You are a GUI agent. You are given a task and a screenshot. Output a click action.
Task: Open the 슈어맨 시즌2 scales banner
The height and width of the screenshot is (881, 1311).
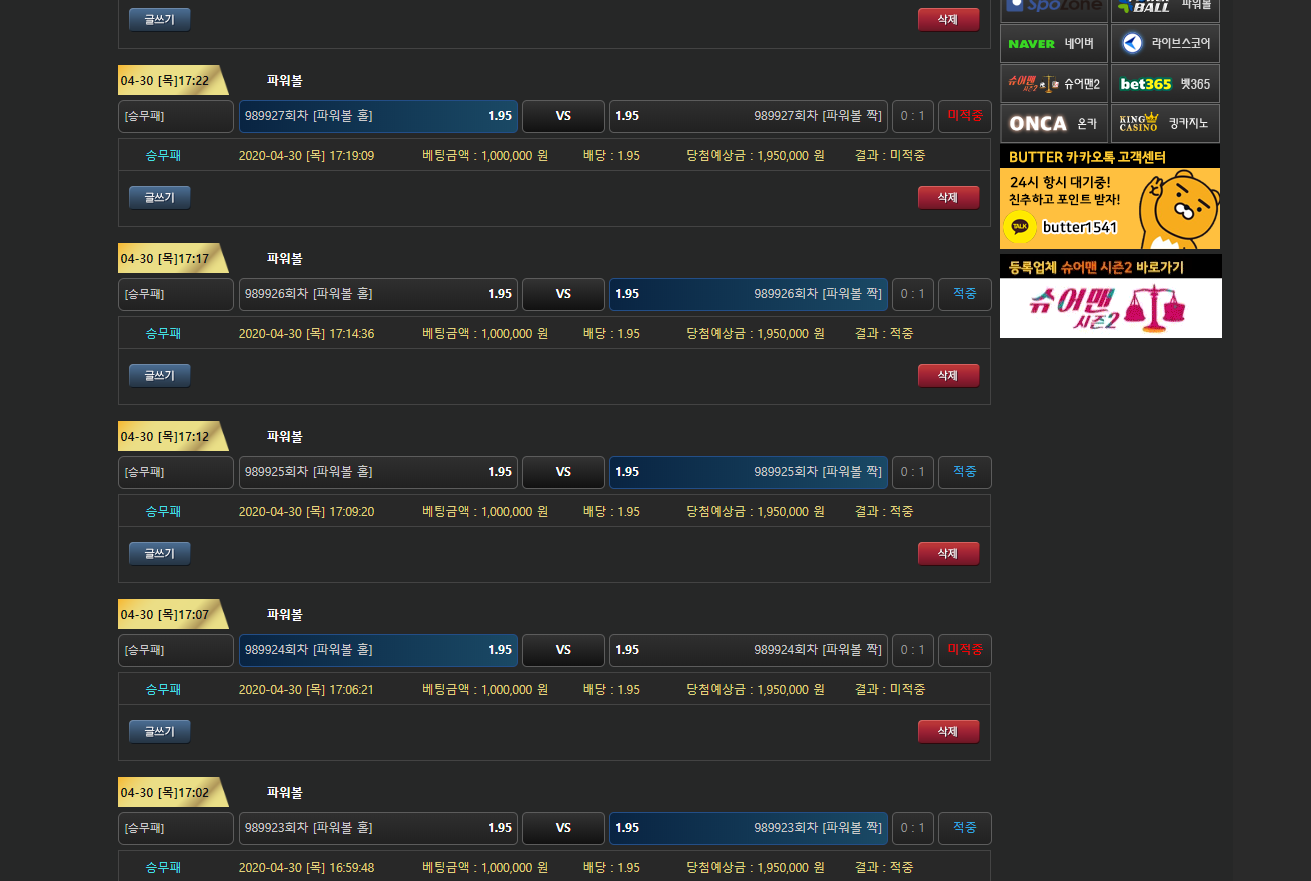pyautogui.click(x=1110, y=307)
